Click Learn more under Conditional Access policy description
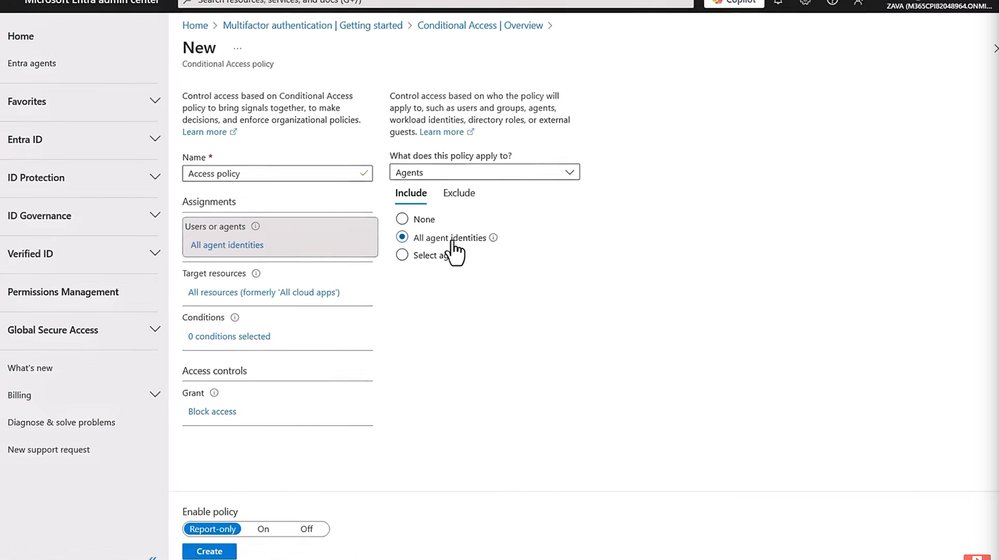The image size is (999, 560). [205, 132]
